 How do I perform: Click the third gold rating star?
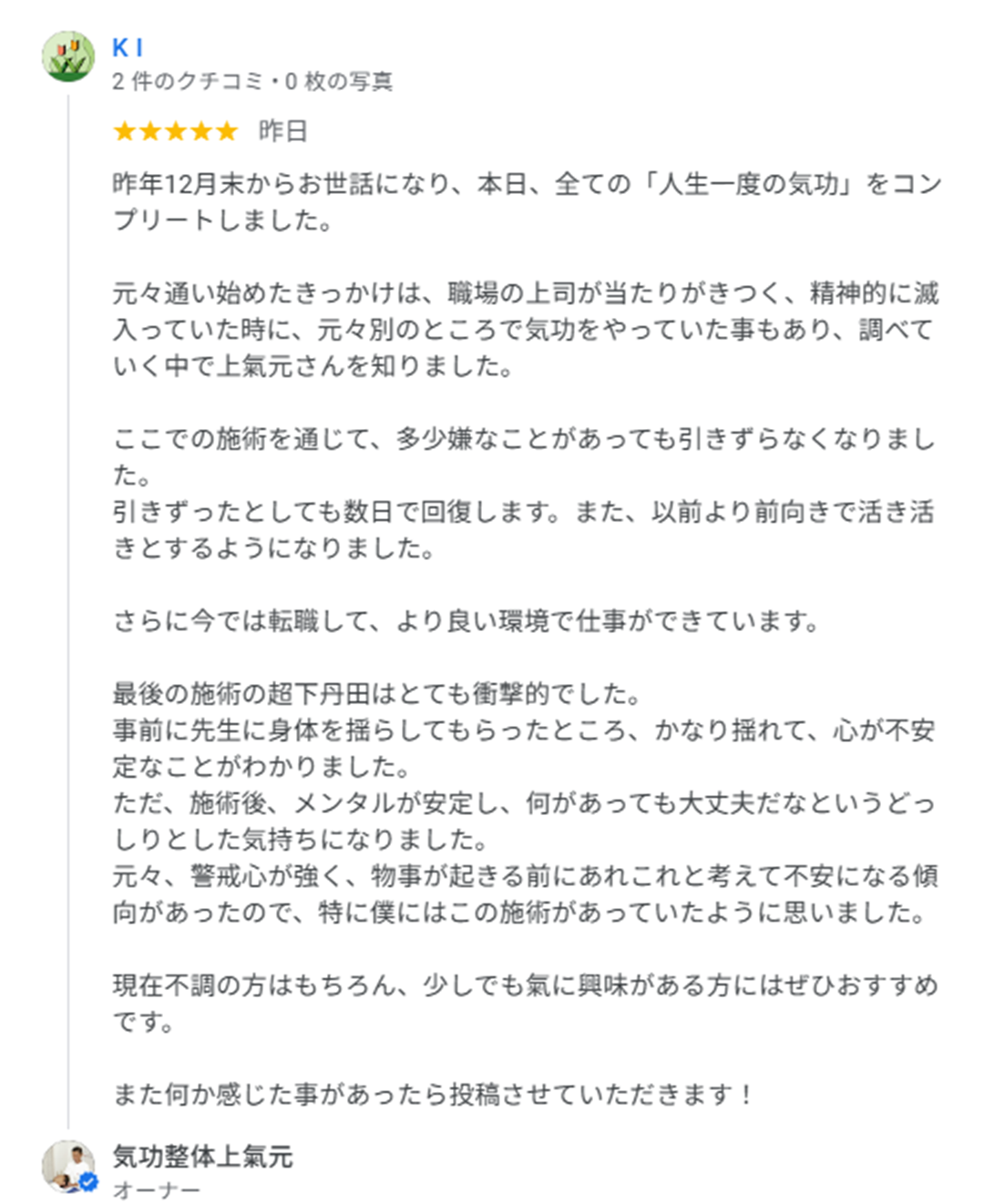click(176, 132)
